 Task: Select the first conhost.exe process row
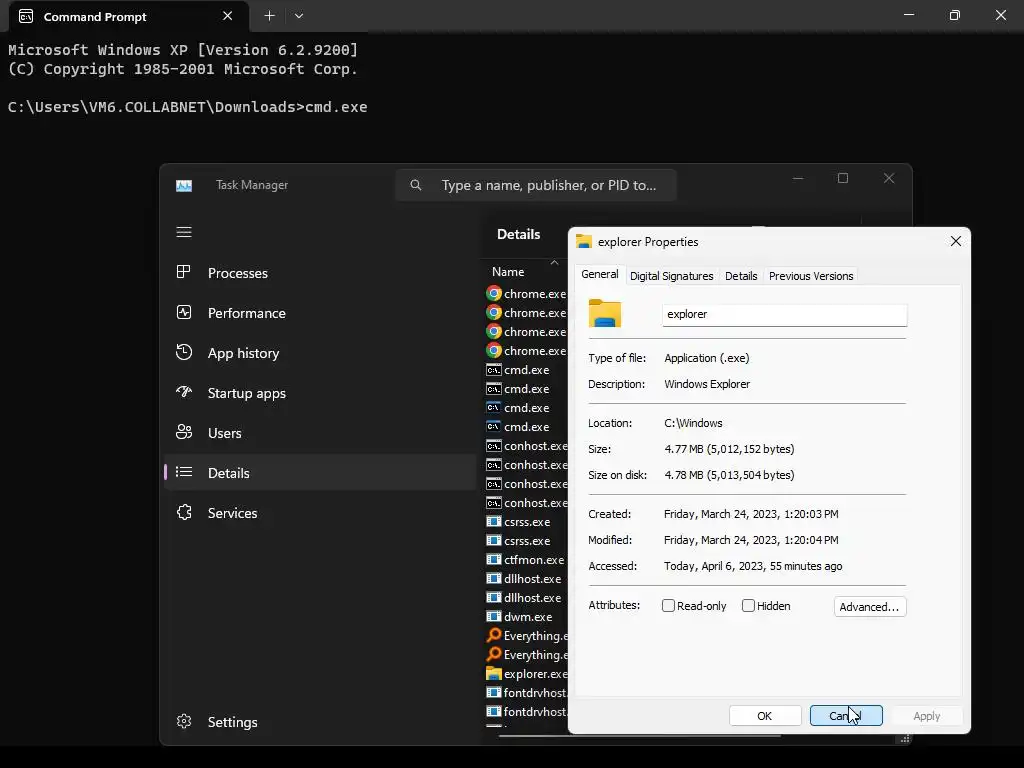(x=526, y=446)
